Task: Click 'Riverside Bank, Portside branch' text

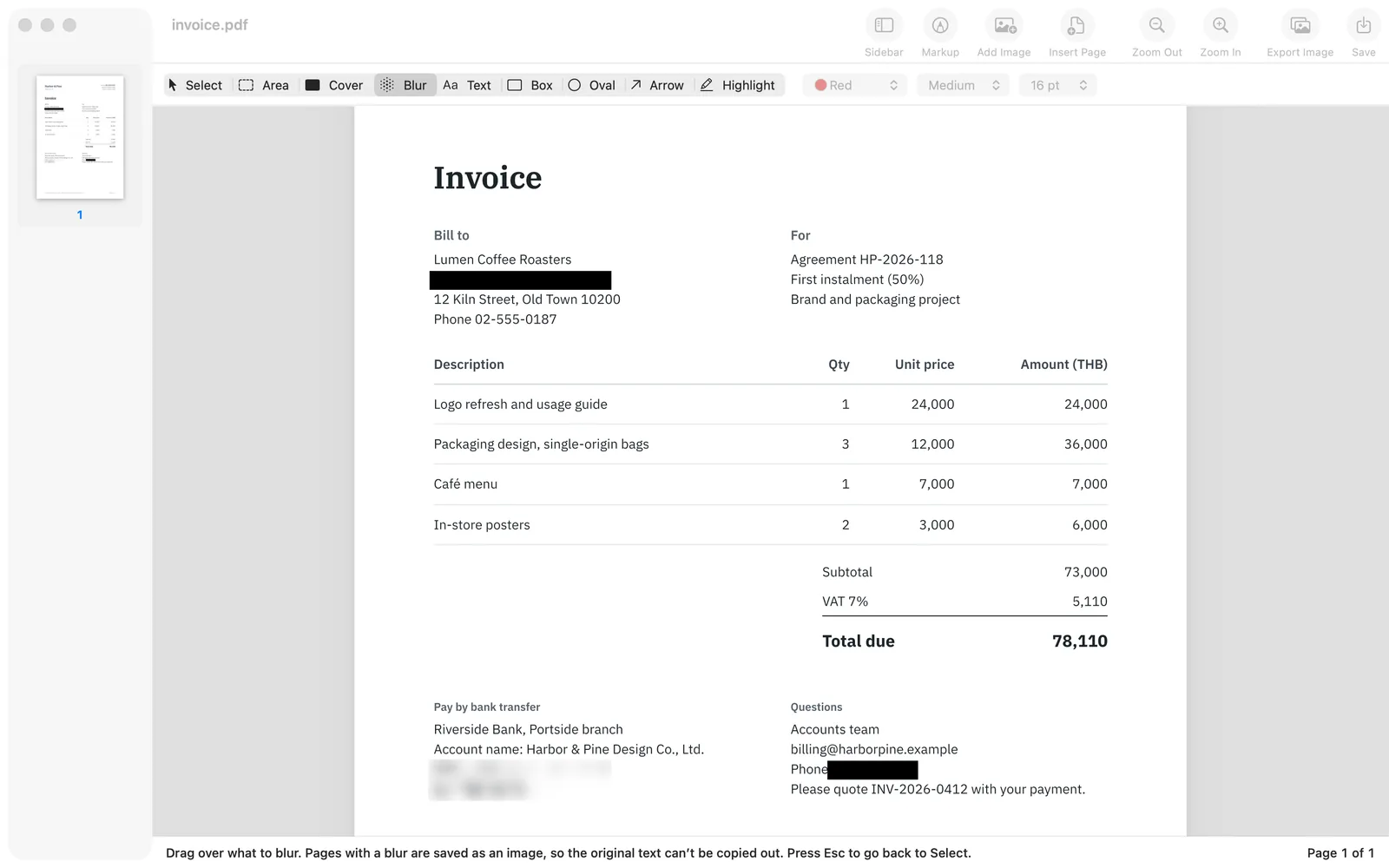Action: pos(528,729)
